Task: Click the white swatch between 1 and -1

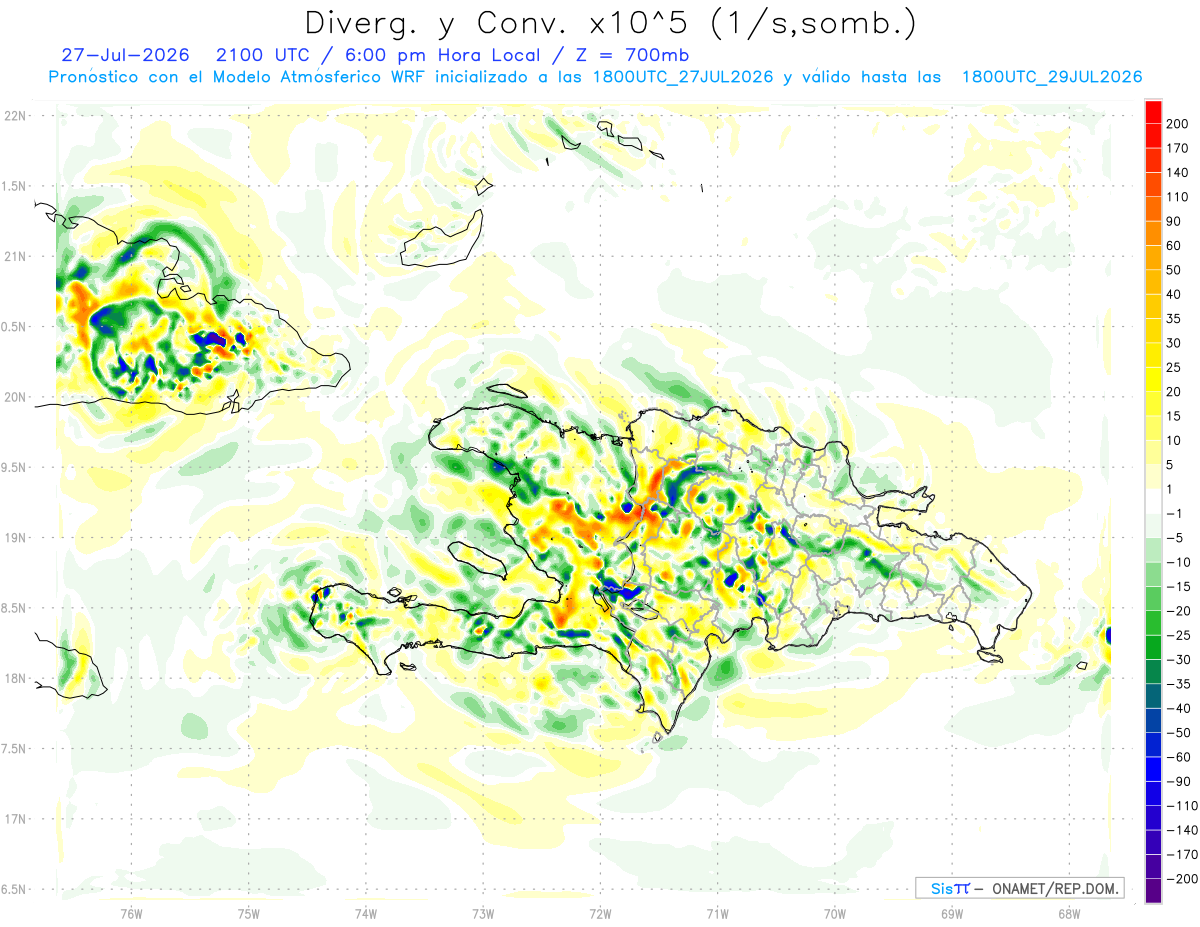Action: [x=1153, y=501]
